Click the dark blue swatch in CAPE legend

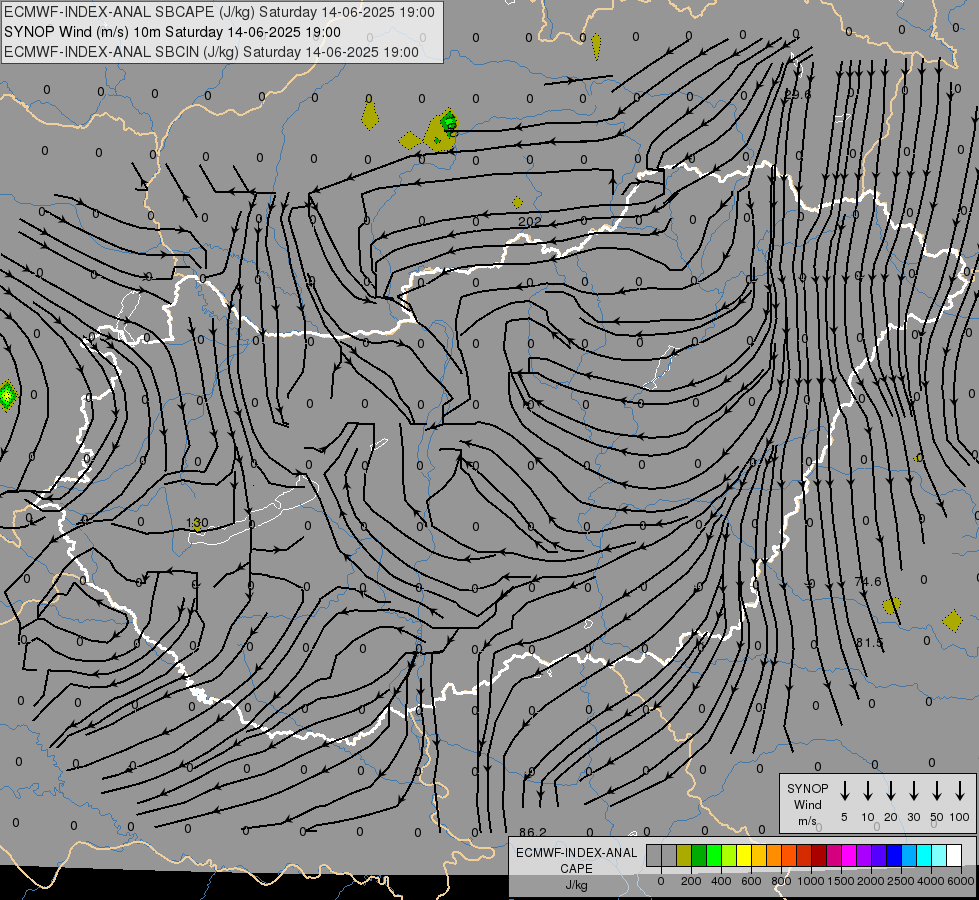[x=893, y=855]
